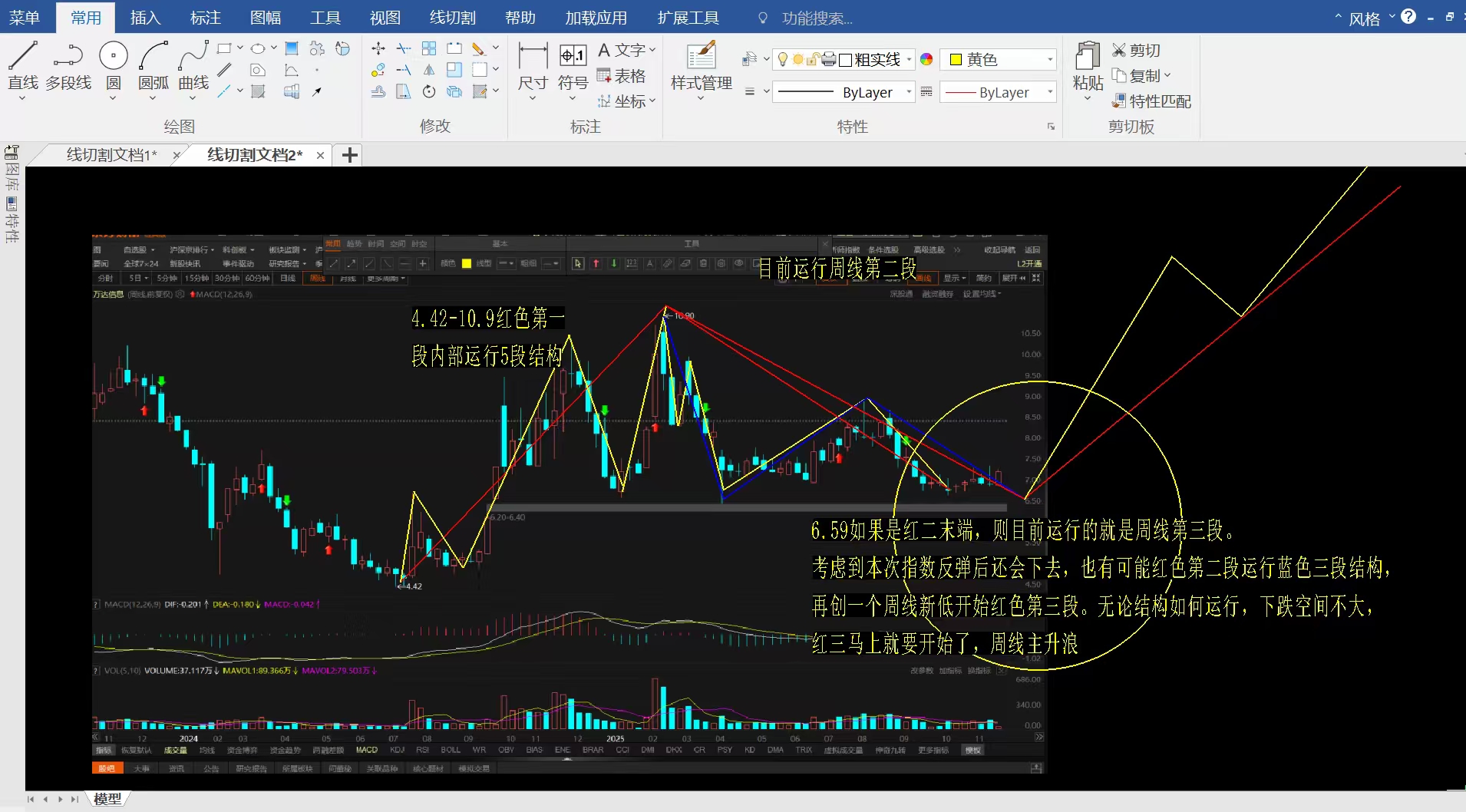Click the 粘贴 paste icon

pyautogui.click(x=1088, y=56)
